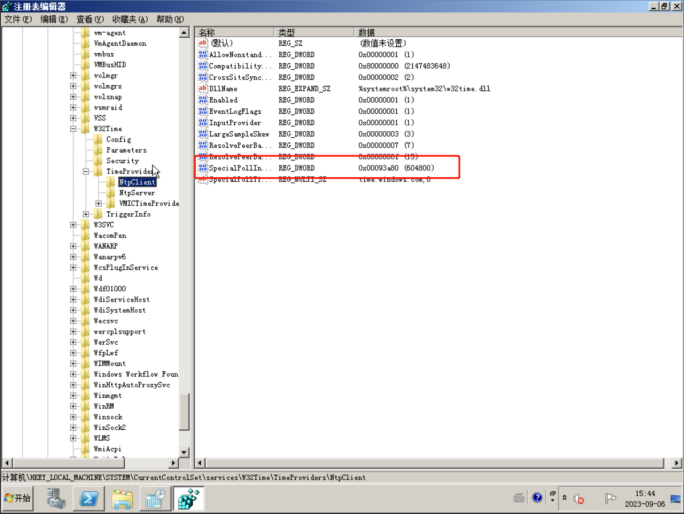The width and height of the screenshot is (684, 514).
Task: Collapse the TimeProviders tree node
Action: [86, 172]
